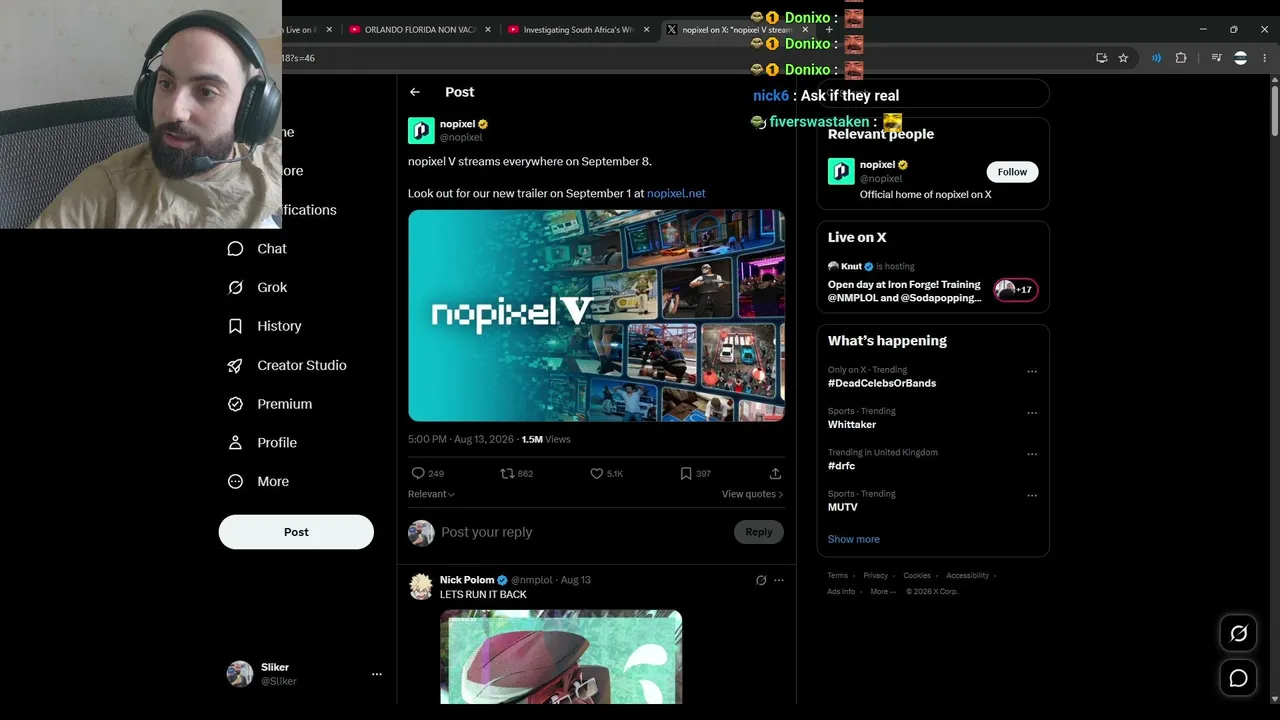The height and width of the screenshot is (720, 1280).
Task: Open the nopixel V trailer image
Action: click(596, 315)
